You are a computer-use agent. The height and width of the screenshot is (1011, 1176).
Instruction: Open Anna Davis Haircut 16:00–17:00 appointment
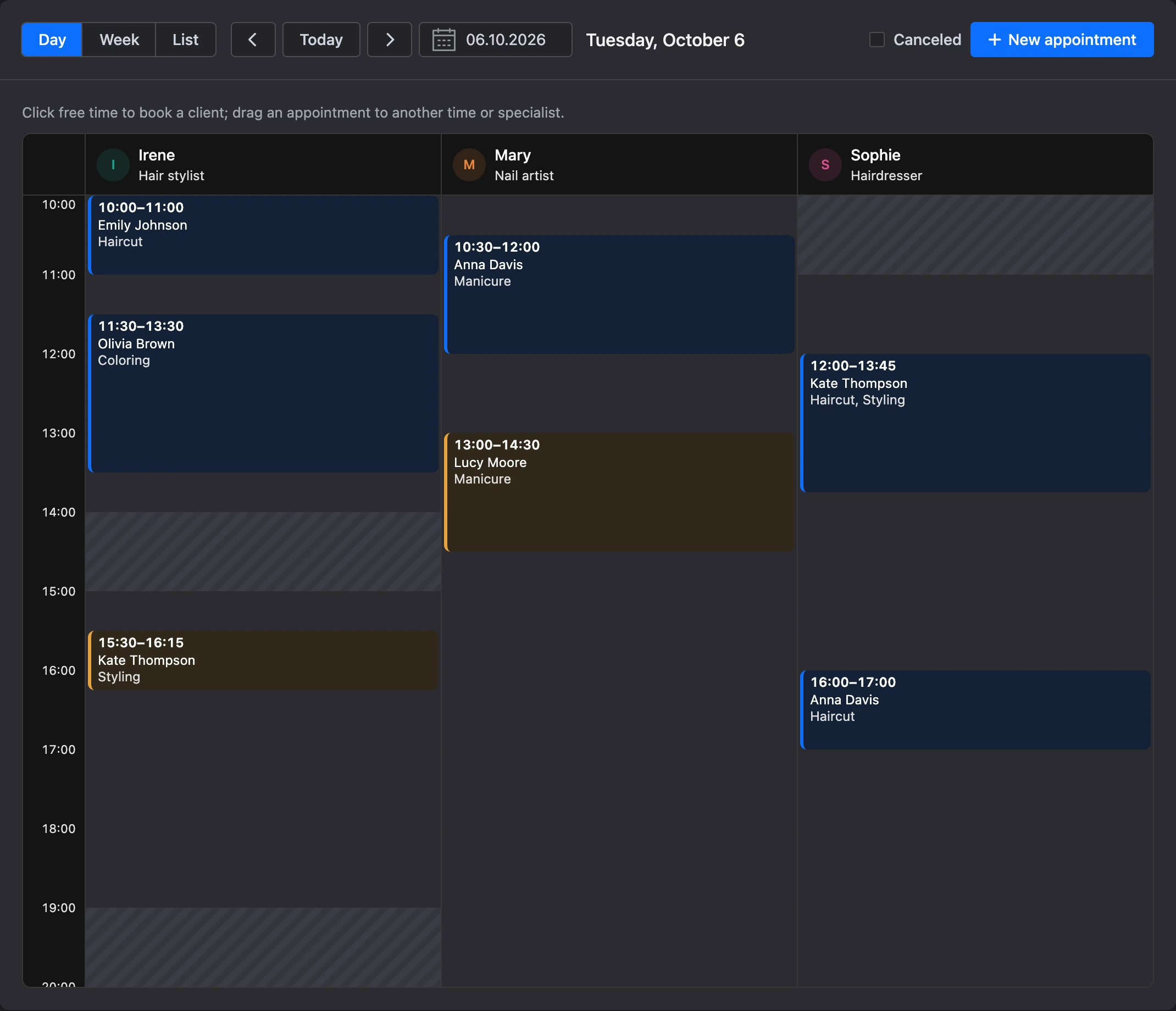point(975,710)
